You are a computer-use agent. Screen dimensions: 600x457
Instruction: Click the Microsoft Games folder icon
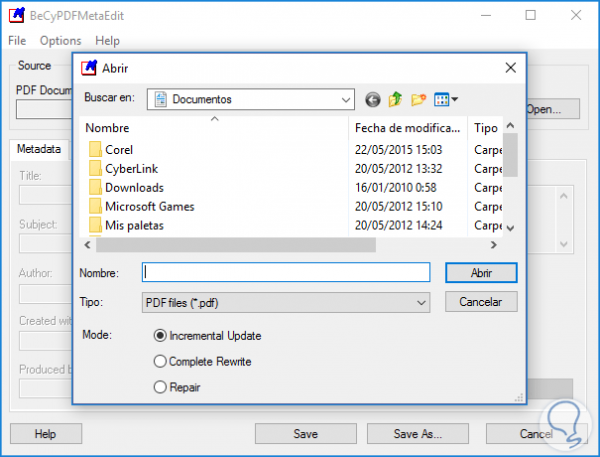pyautogui.click(x=95, y=206)
